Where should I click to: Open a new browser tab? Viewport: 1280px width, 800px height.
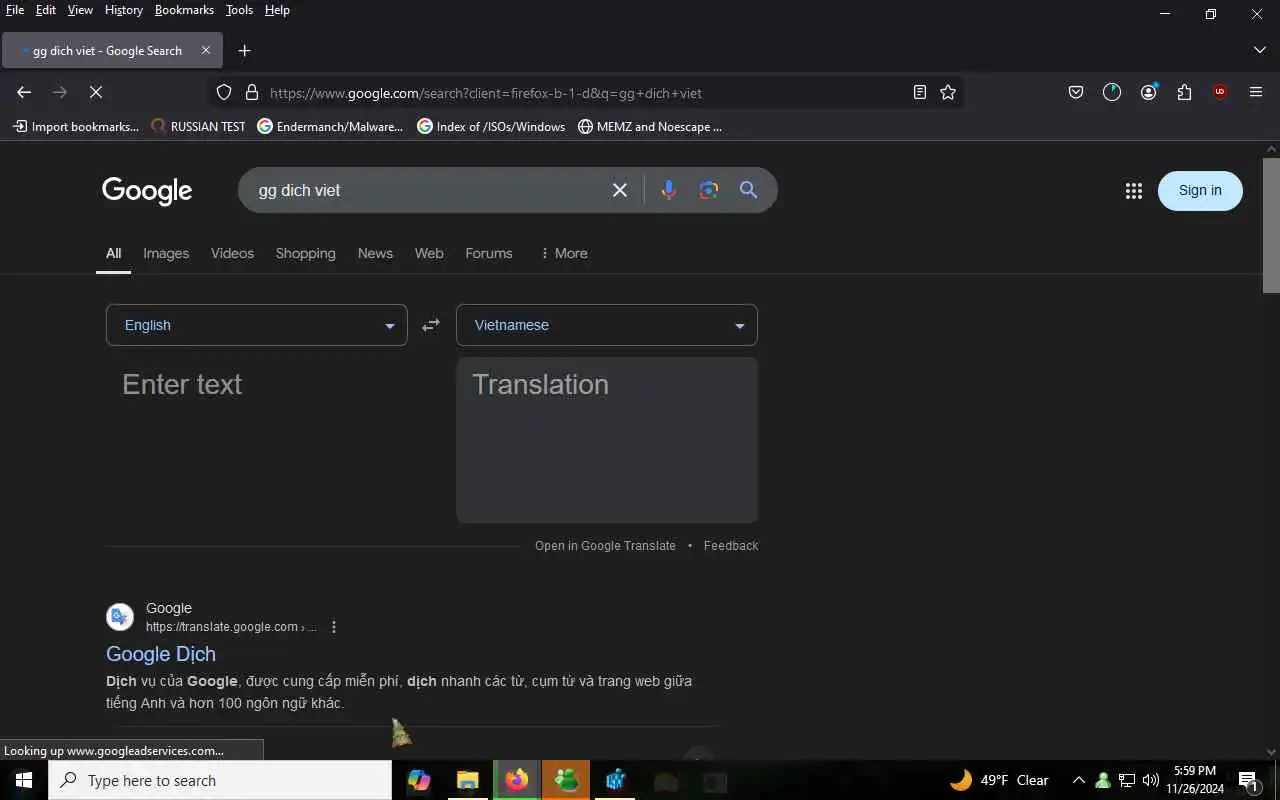pos(244,50)
